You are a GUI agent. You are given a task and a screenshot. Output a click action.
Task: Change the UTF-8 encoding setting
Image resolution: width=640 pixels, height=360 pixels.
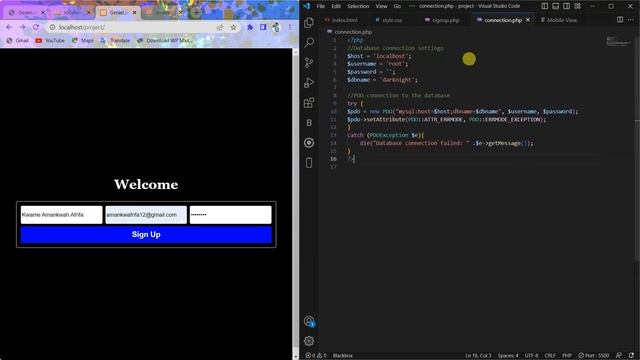531,356
